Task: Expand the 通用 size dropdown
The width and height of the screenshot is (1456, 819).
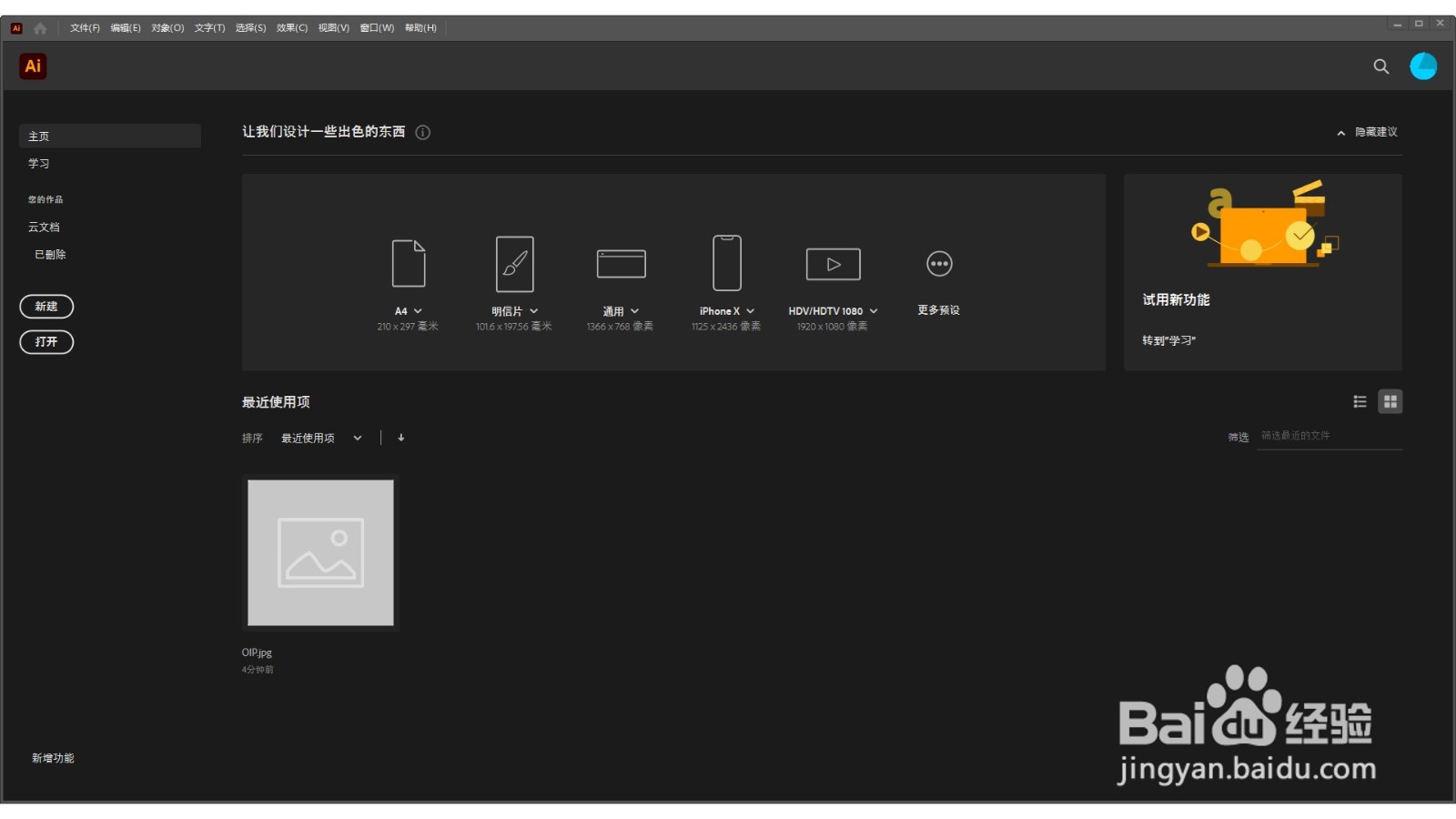Action: [x=635, y=311]
